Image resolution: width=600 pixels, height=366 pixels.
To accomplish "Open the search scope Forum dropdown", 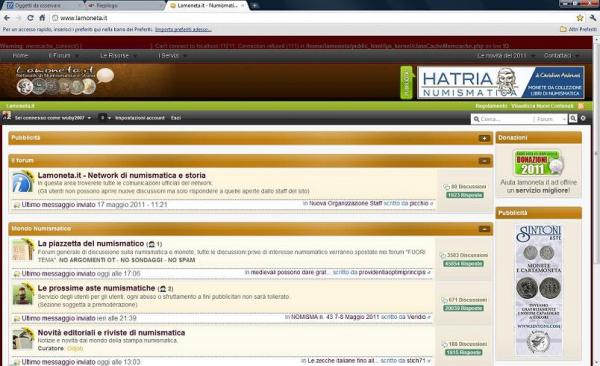I will point(551,119).
